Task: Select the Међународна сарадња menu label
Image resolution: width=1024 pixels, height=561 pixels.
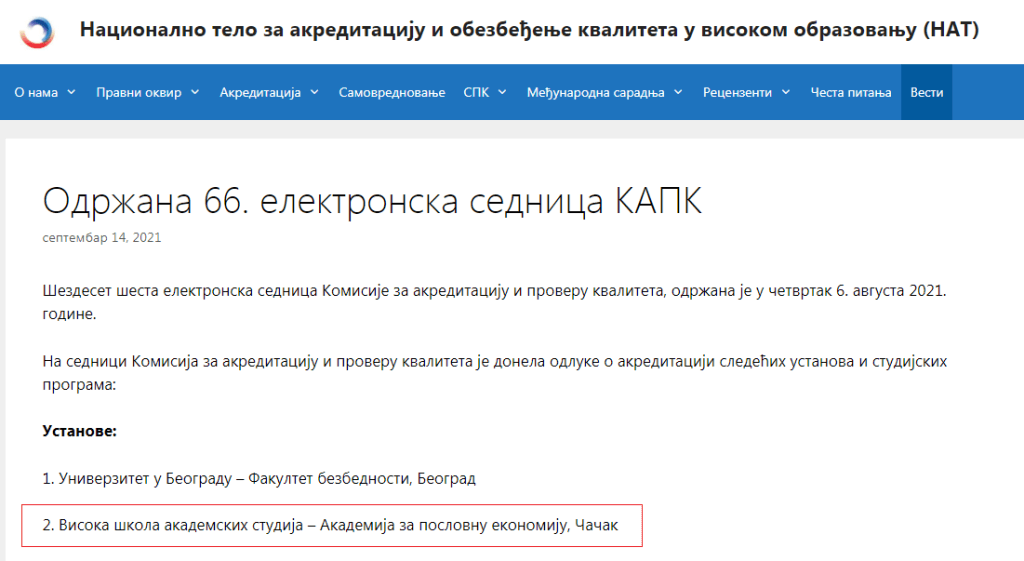Action: [x=595, y=92]
